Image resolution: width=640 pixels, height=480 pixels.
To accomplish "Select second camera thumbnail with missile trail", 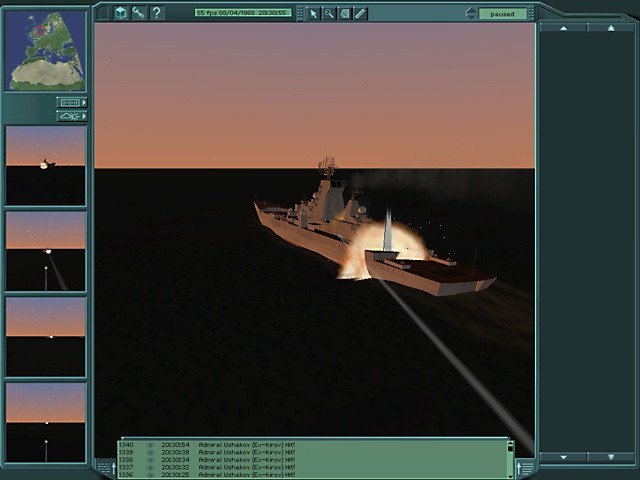I will pyautogui.click(x=45, y=251).
